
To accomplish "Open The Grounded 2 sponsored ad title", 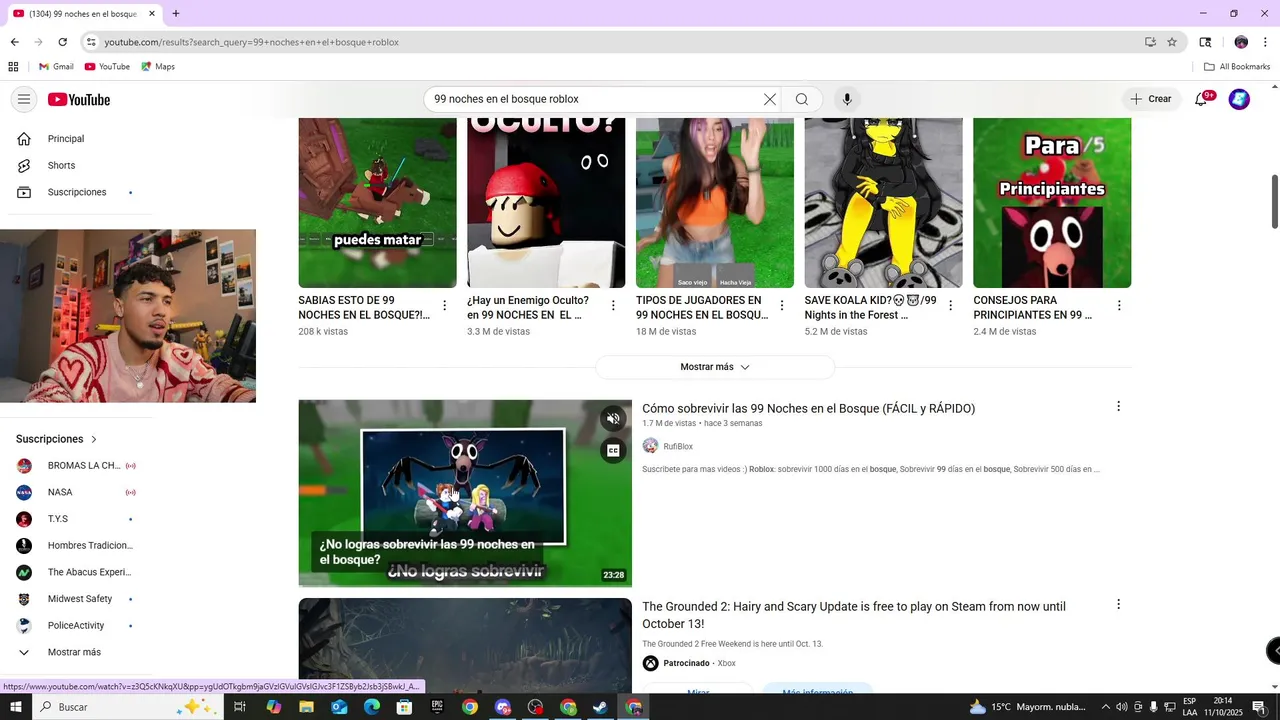I will (854, 615).
